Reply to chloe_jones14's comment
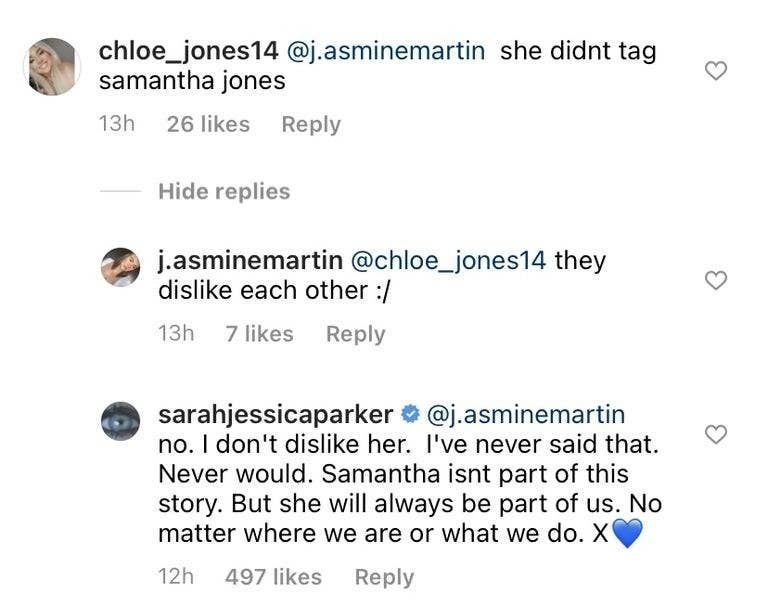The height and width of the screenshot is (605, 768). [311, 124]
